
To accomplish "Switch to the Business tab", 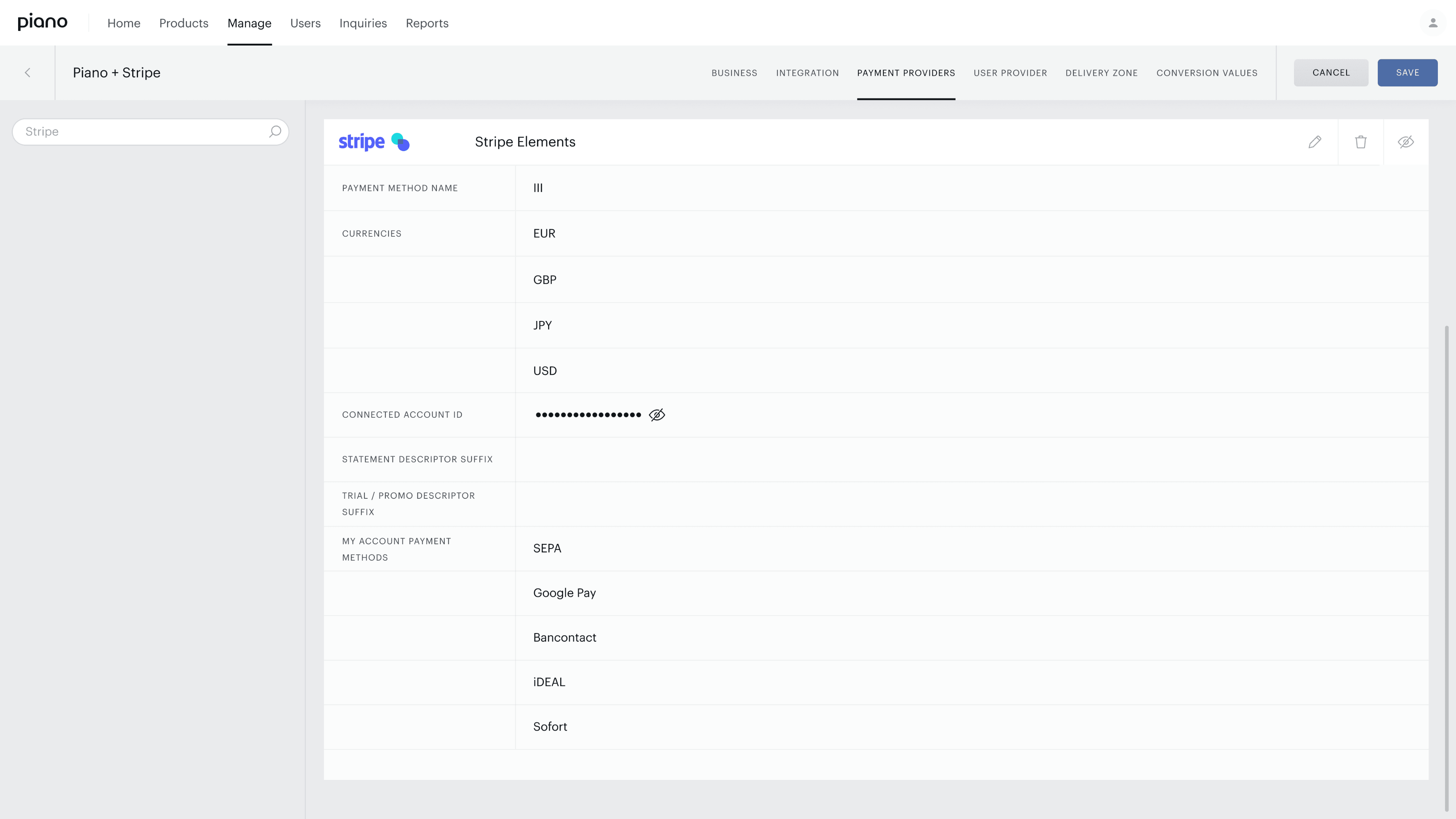I will point(734,73).
